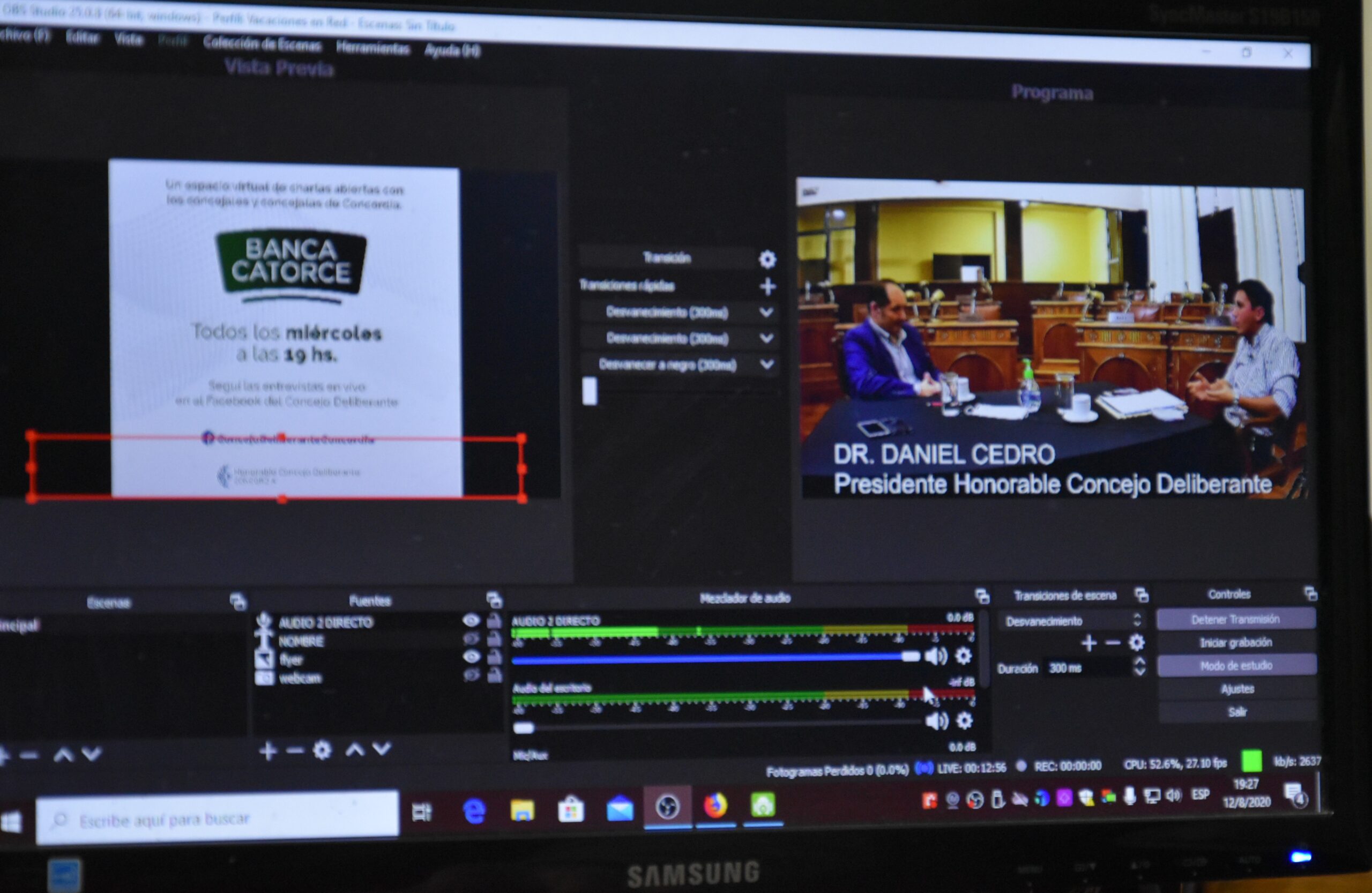Viewport: 1372px width, 893px height.
Task: Remove selected source with minus icon
Action: pyautogui.click(x=295, y=751)
